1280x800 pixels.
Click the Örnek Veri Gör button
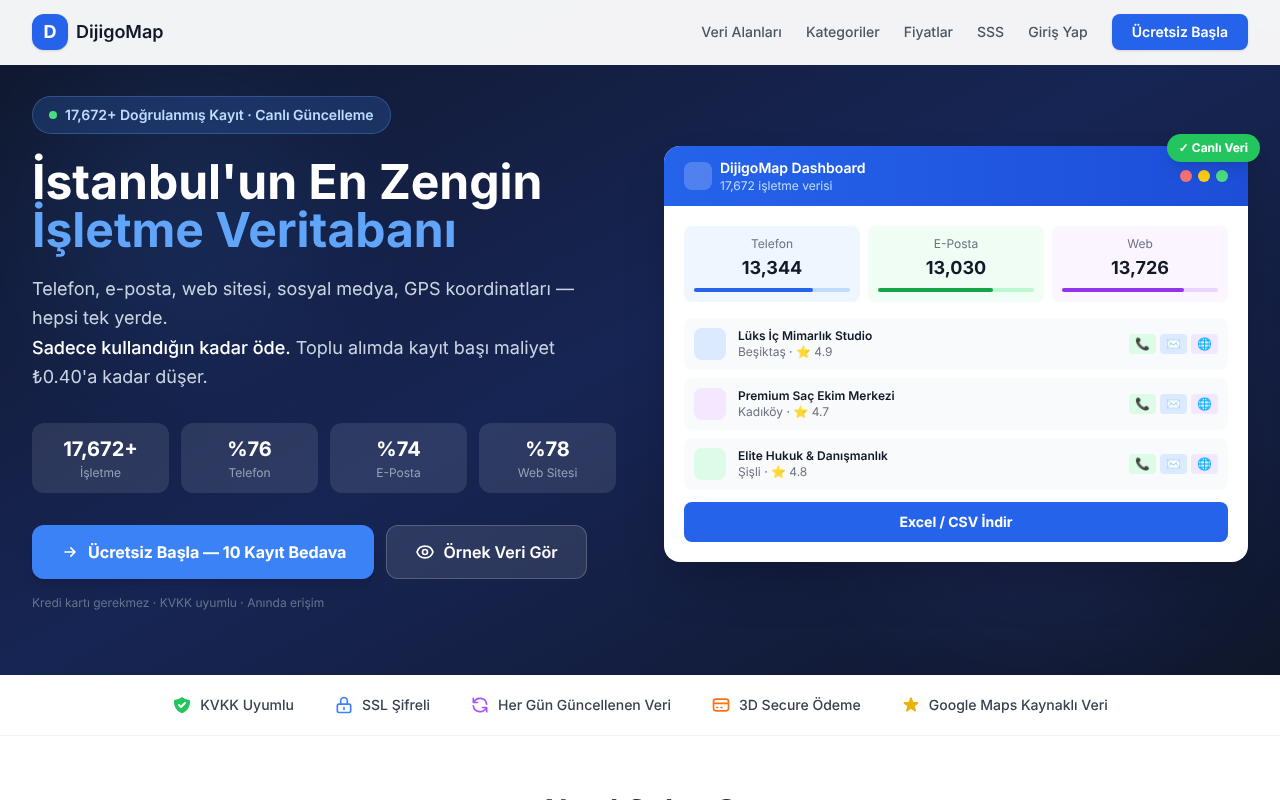486,552
